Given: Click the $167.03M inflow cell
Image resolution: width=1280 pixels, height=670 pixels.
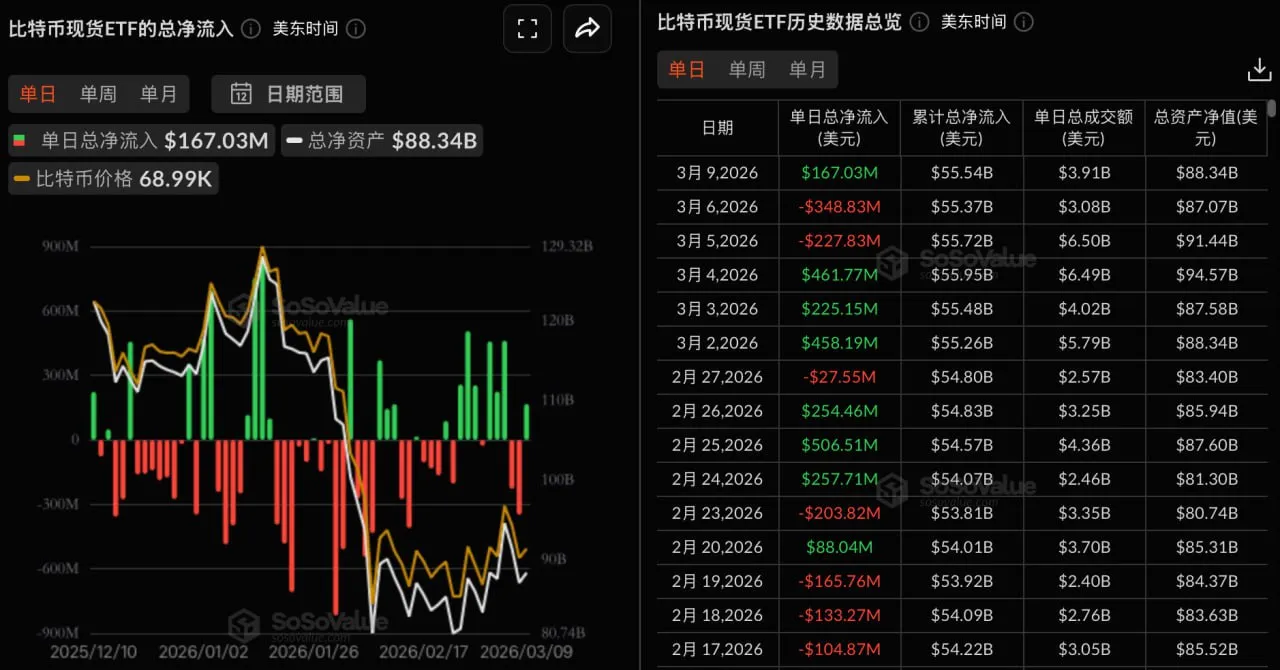Looking at the screenshot, I should [839, 173].
